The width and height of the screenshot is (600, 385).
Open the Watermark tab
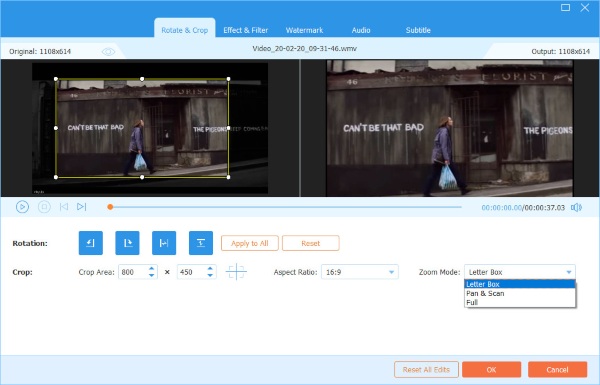[304, 30]
